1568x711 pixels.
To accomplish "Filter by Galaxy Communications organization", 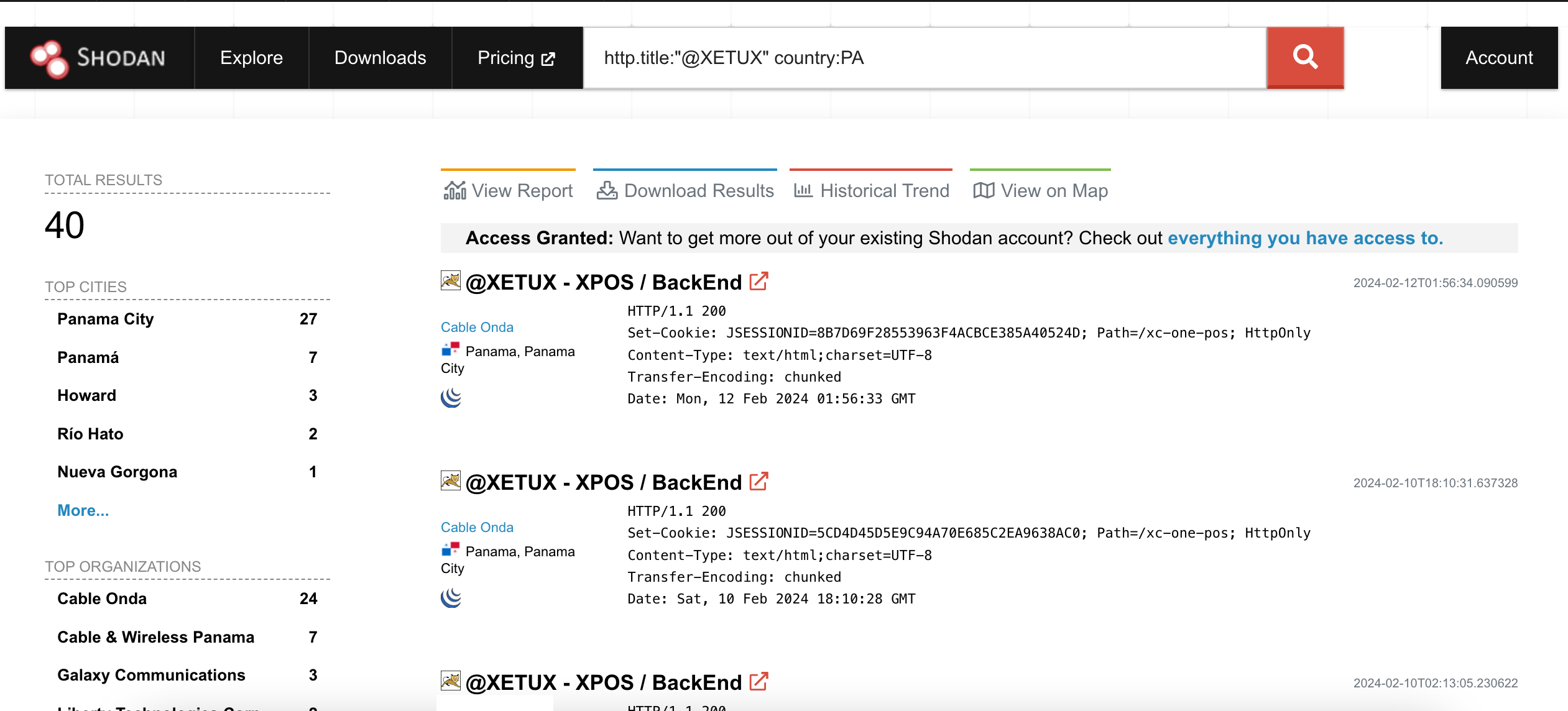I will [151, 676].
